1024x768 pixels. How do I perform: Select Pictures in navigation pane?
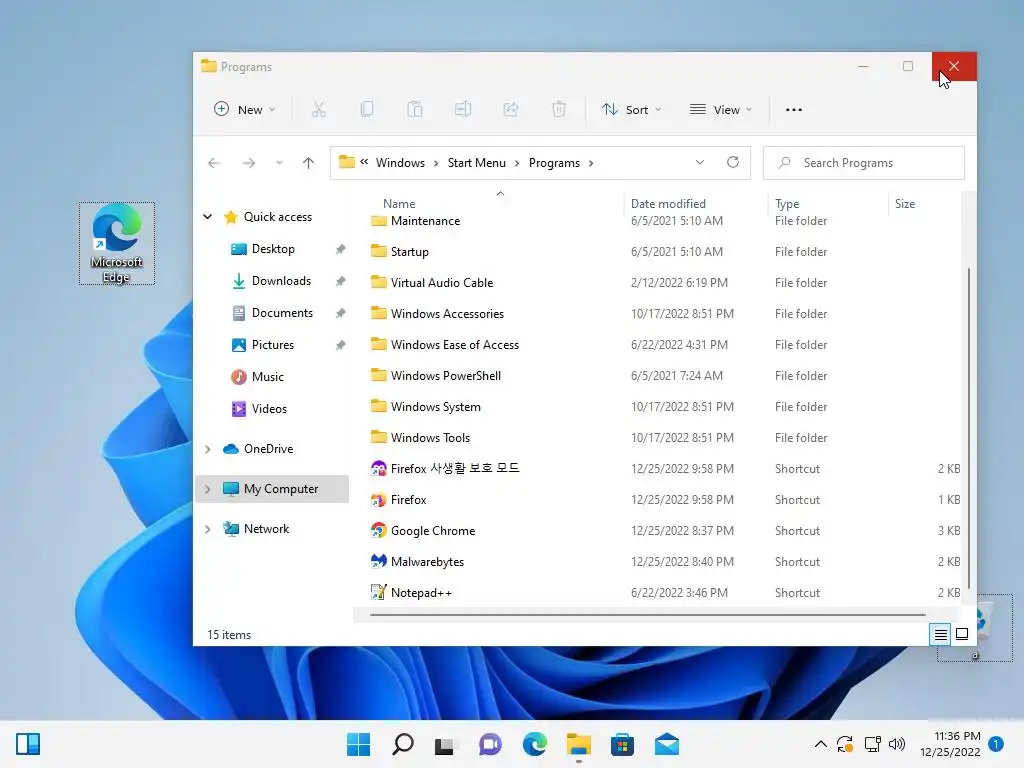273,345
